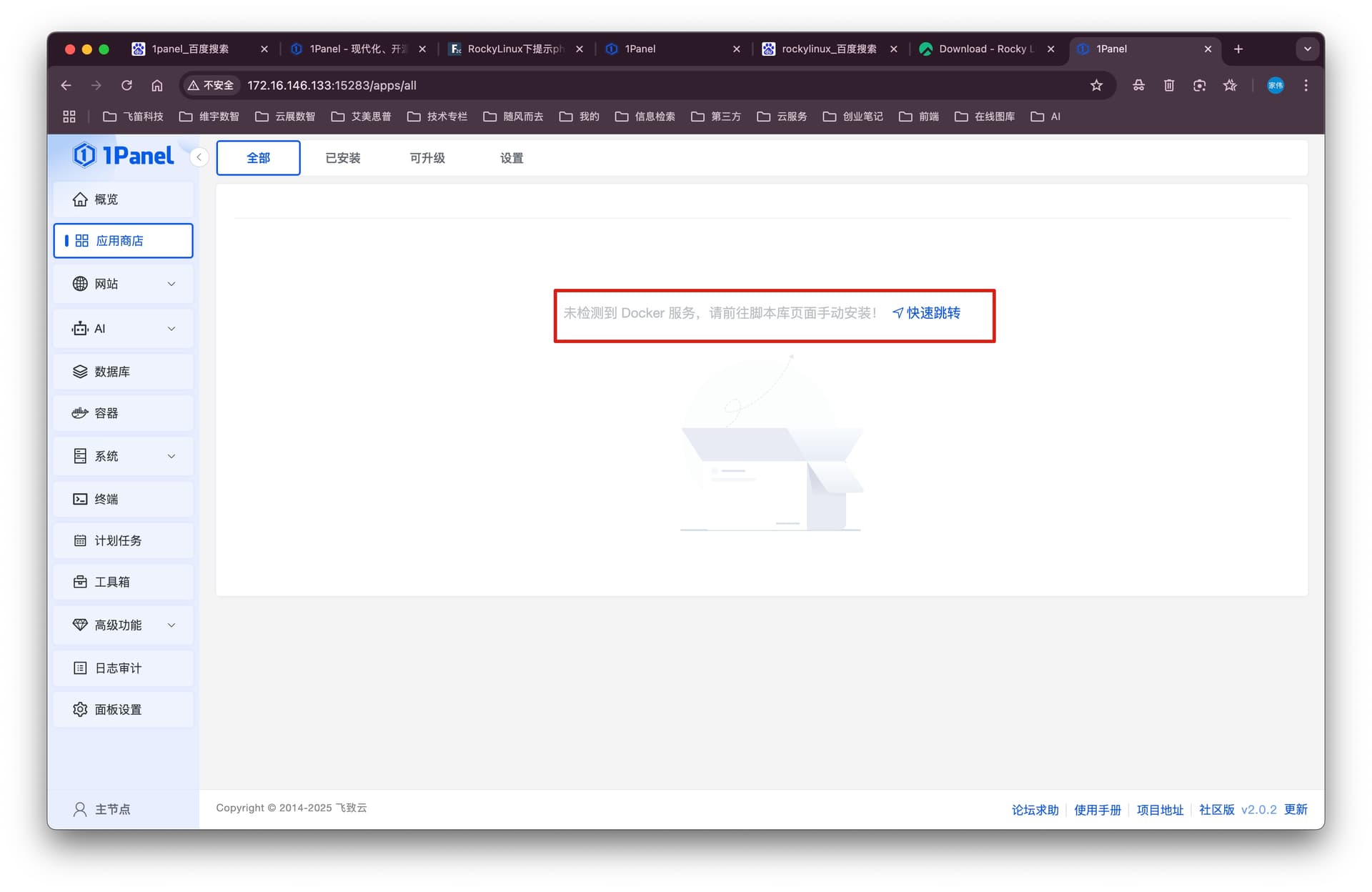The width and height of the screenshot is (1372, 892).
Task: Expand the 系统 menu chevron
Action: pos(171,456)
